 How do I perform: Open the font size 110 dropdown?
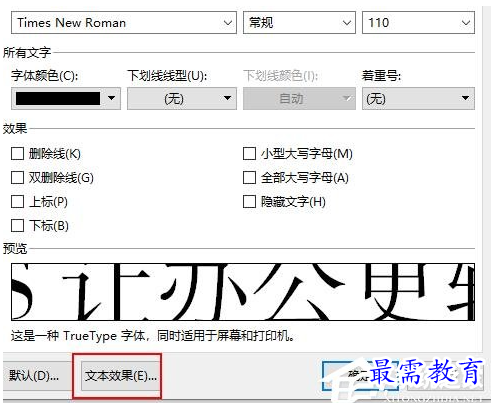tap(466, 23)
